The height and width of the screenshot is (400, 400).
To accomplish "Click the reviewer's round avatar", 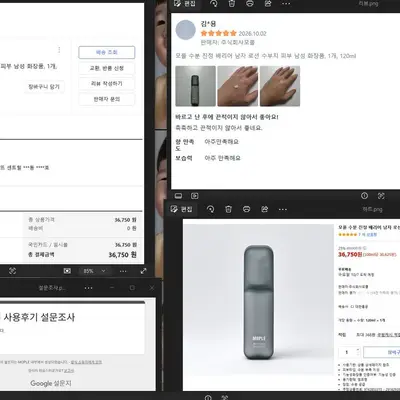I will (186, 30).
